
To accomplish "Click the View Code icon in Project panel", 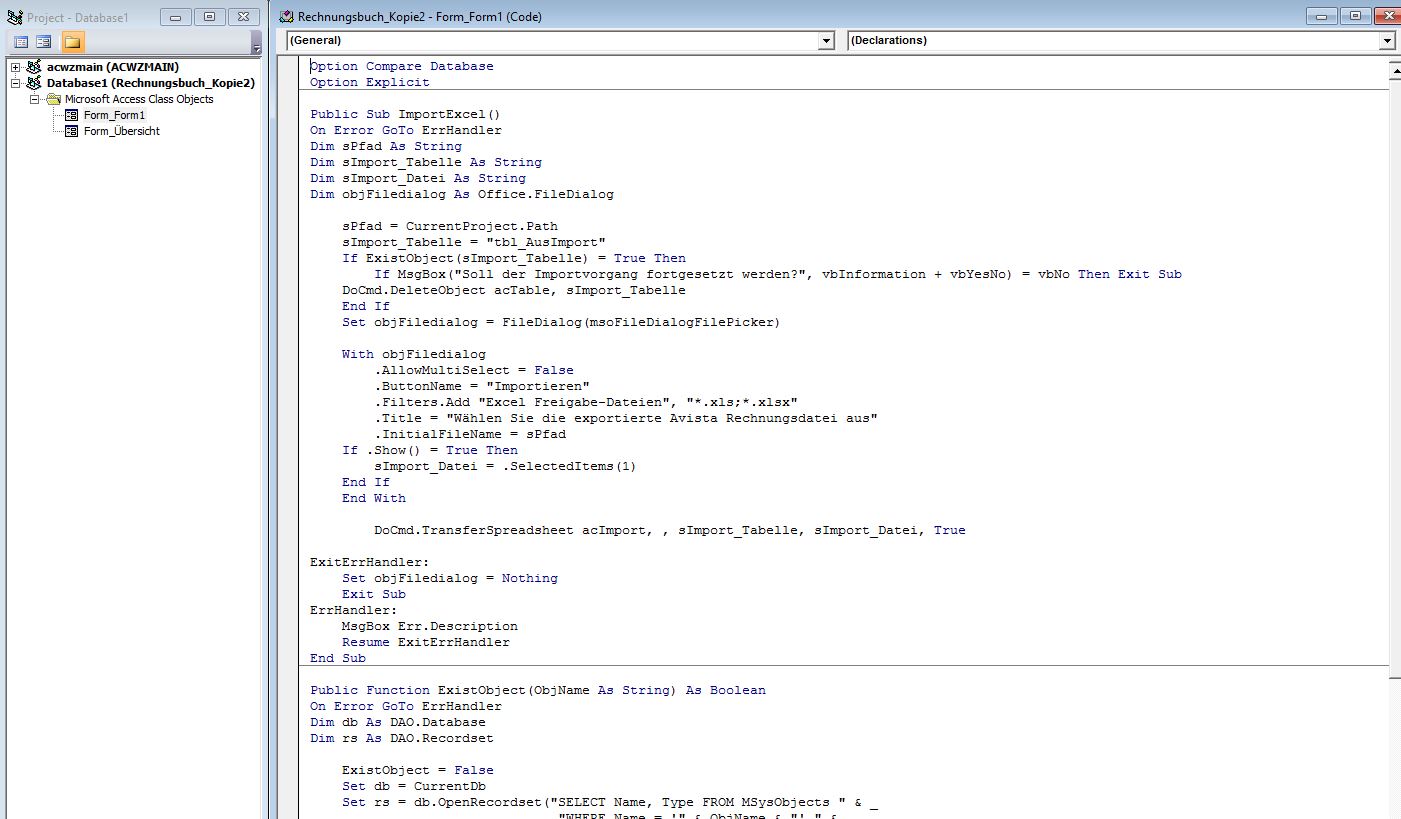I will pyautogui.click(x=21, y=42).
